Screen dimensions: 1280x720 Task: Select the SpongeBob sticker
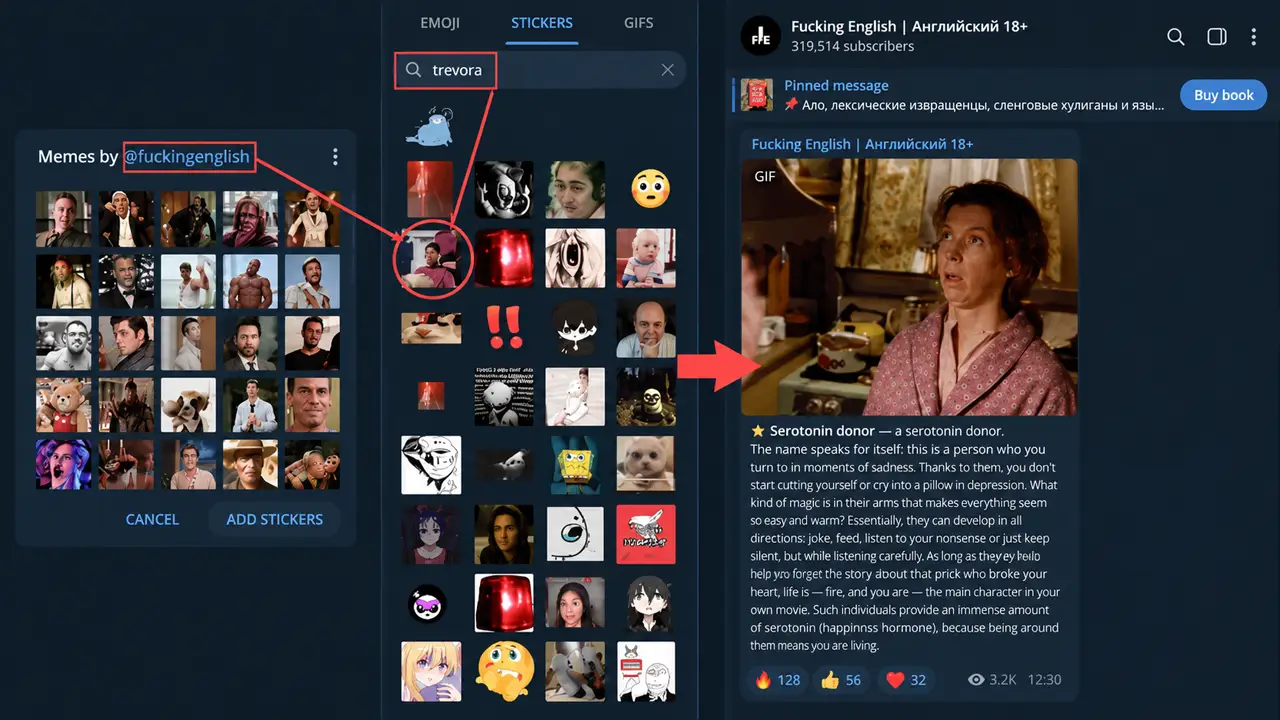pos(575,465)
